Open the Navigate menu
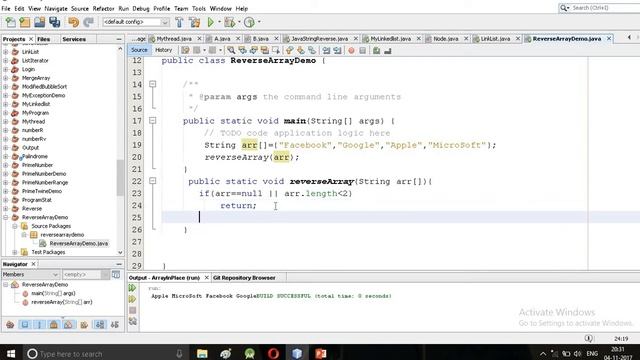 coord(56,8)
